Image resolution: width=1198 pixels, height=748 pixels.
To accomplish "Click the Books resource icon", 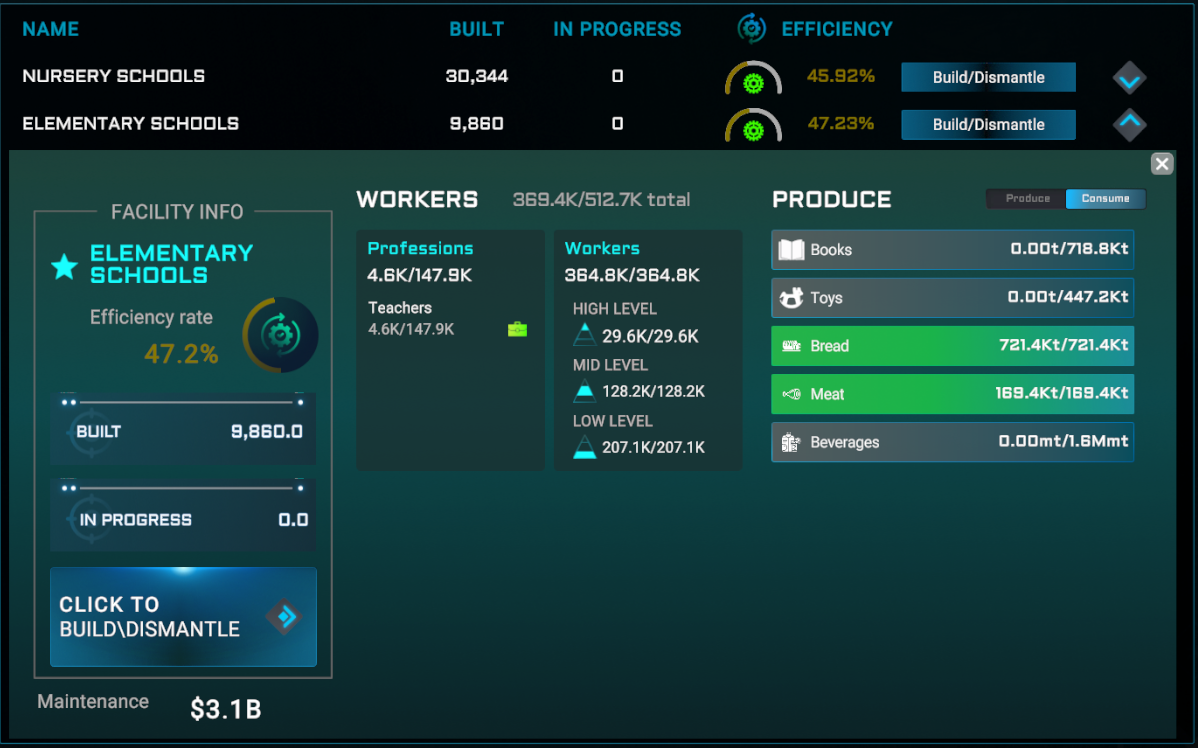I will click(x=791, y=250).
